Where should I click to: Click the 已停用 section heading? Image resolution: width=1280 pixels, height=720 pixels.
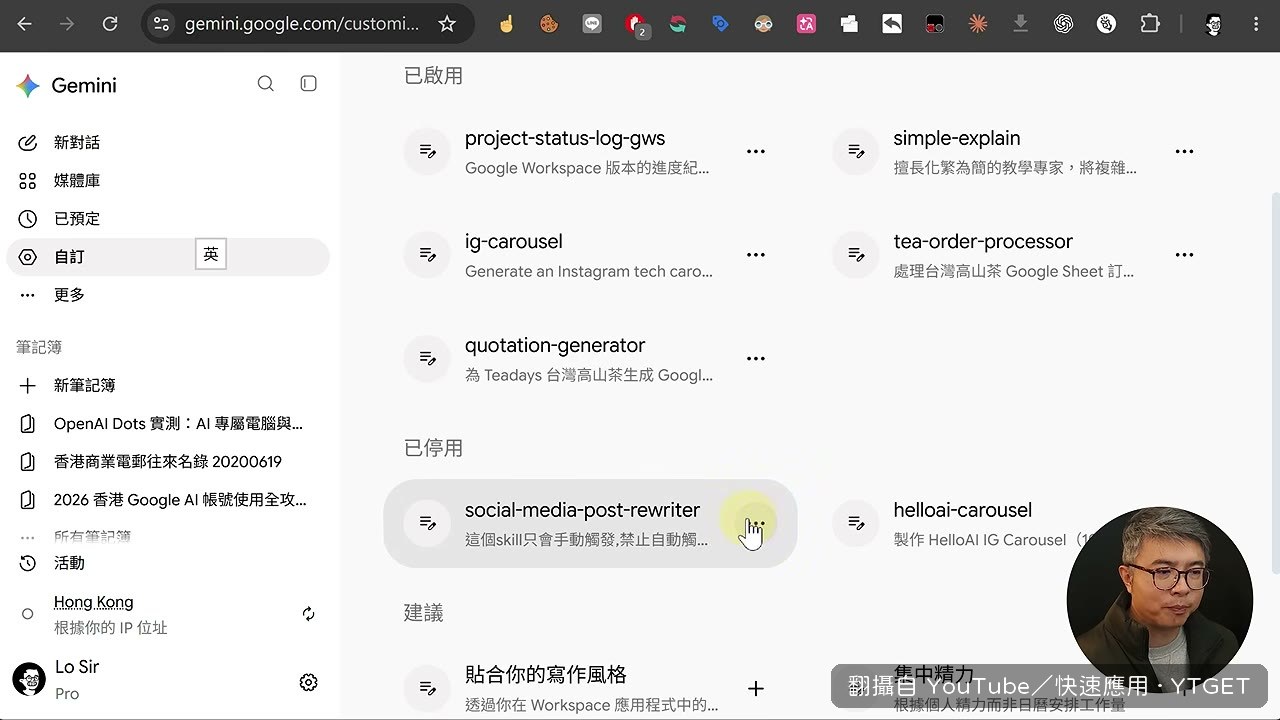point(433,448)
